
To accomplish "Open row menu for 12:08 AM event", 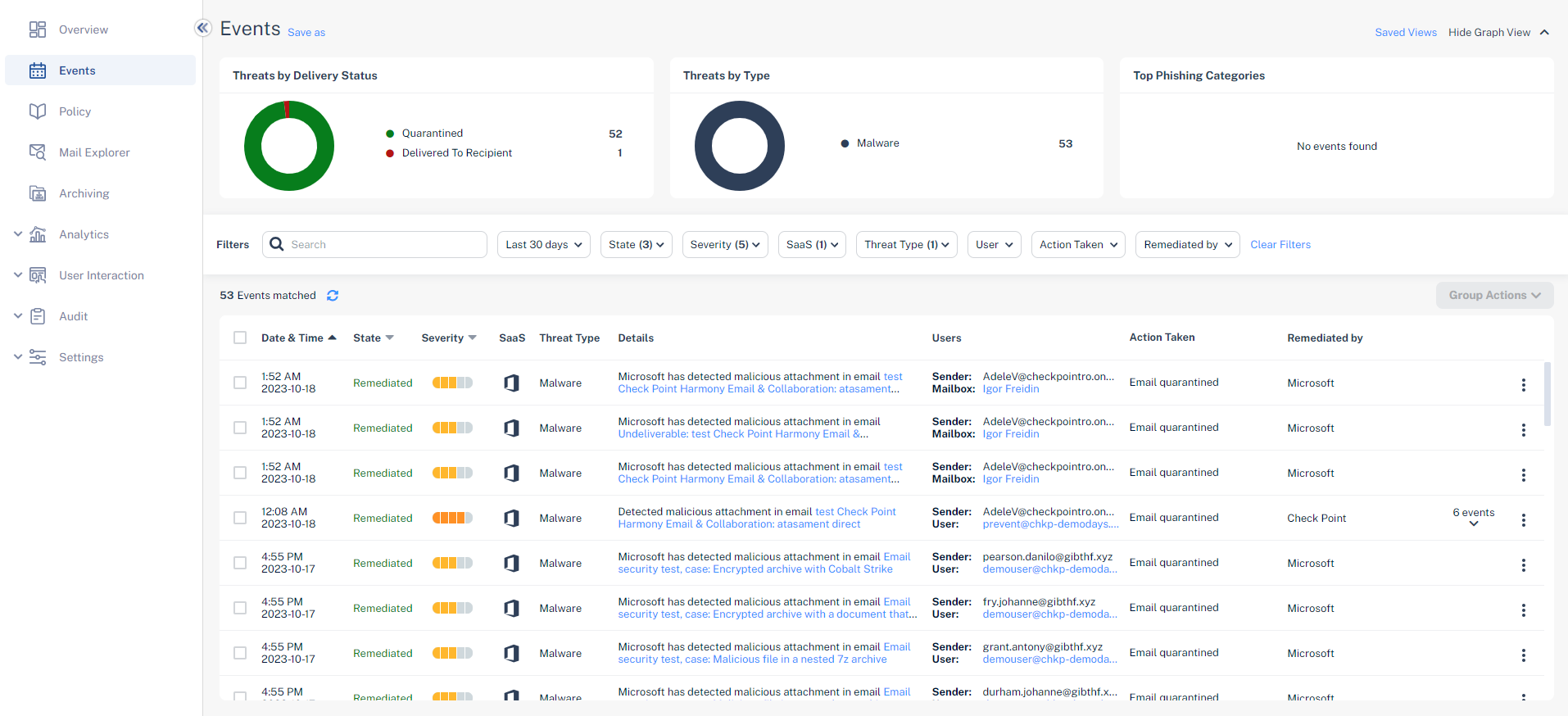I will (1524, 520).
